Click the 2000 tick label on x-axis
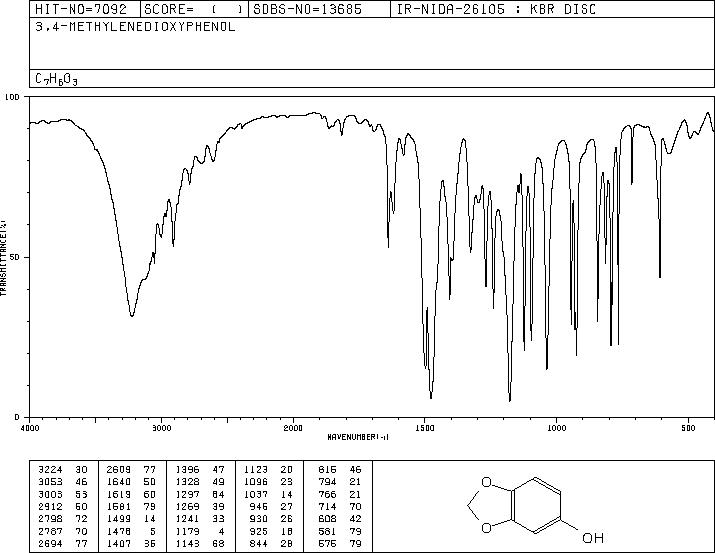Viewport: 715px width, 553px height. point(293,428)
